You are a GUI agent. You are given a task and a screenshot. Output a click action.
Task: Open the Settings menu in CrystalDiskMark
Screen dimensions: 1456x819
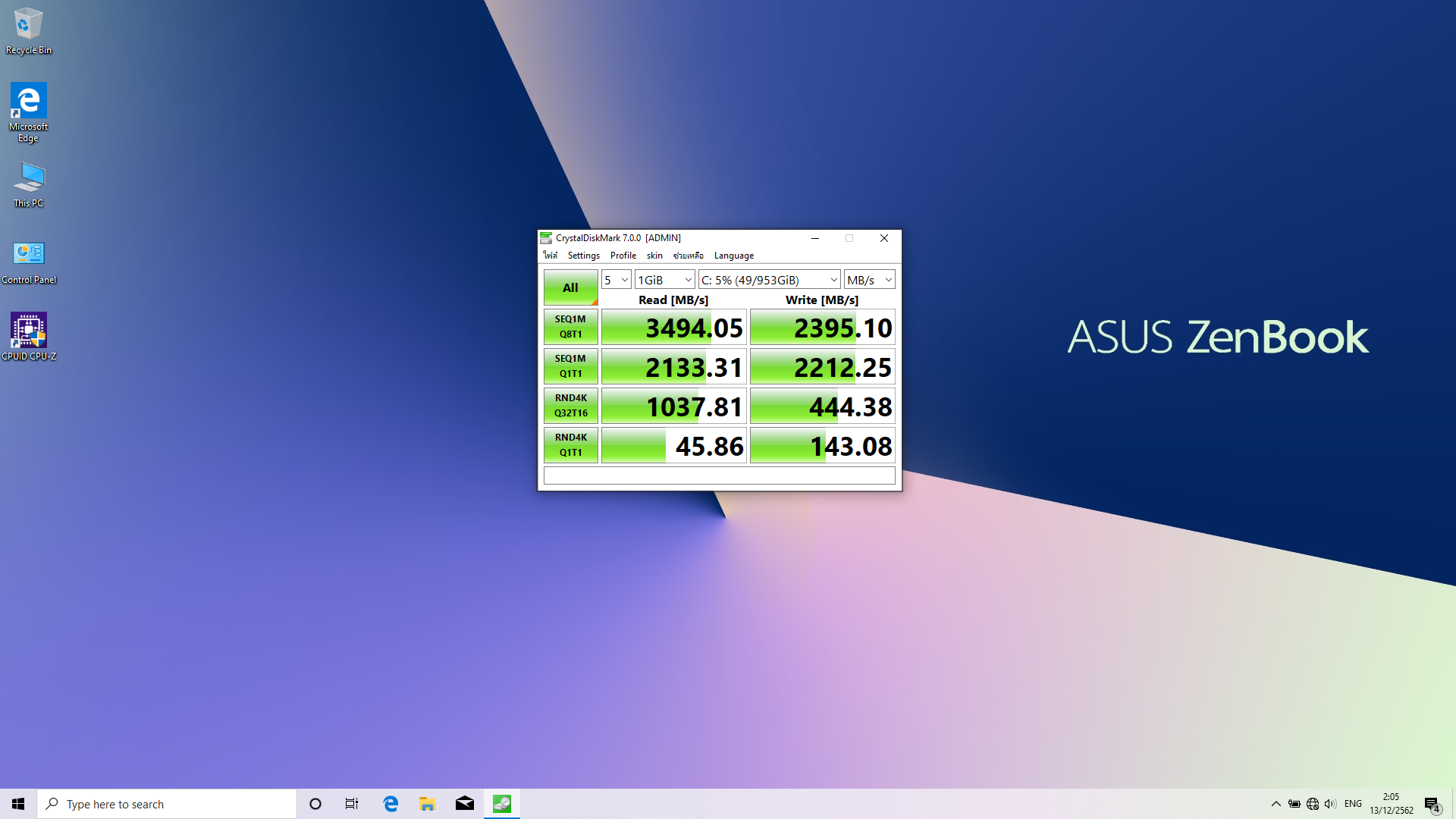point(584,256)
